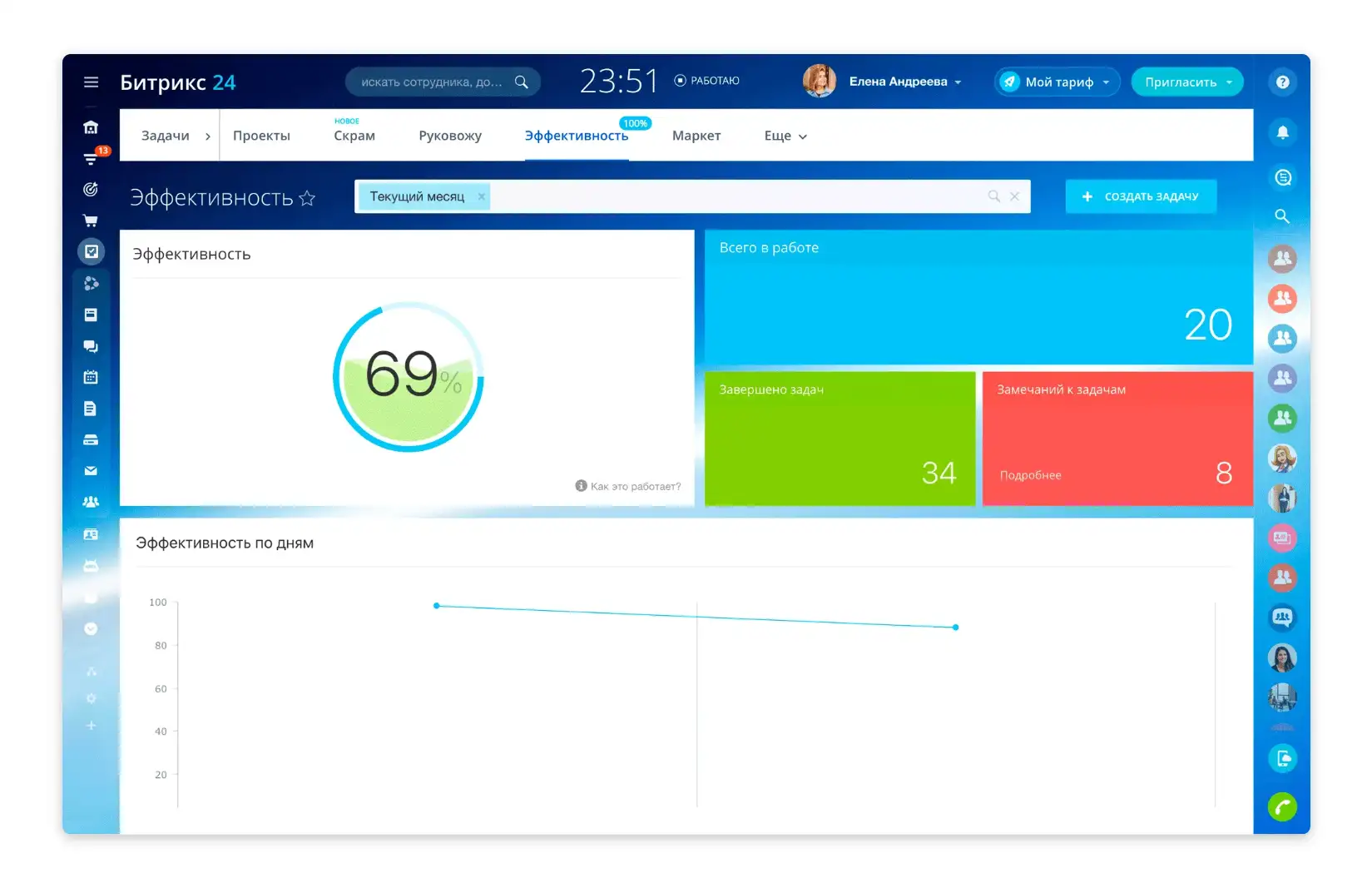This screenshot has width=1372, height=888.
Task: Open the Как это работает? link
Action: click(x=636, y=486)
